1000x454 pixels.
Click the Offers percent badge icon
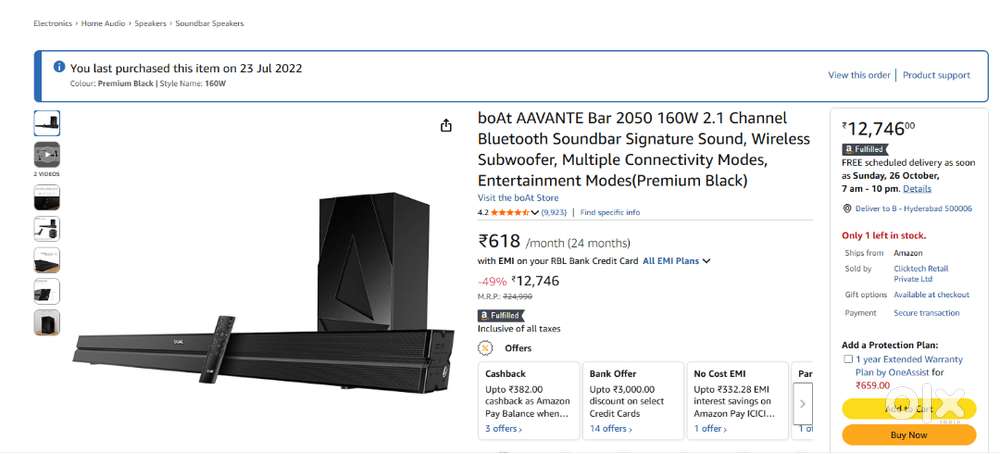486,348
